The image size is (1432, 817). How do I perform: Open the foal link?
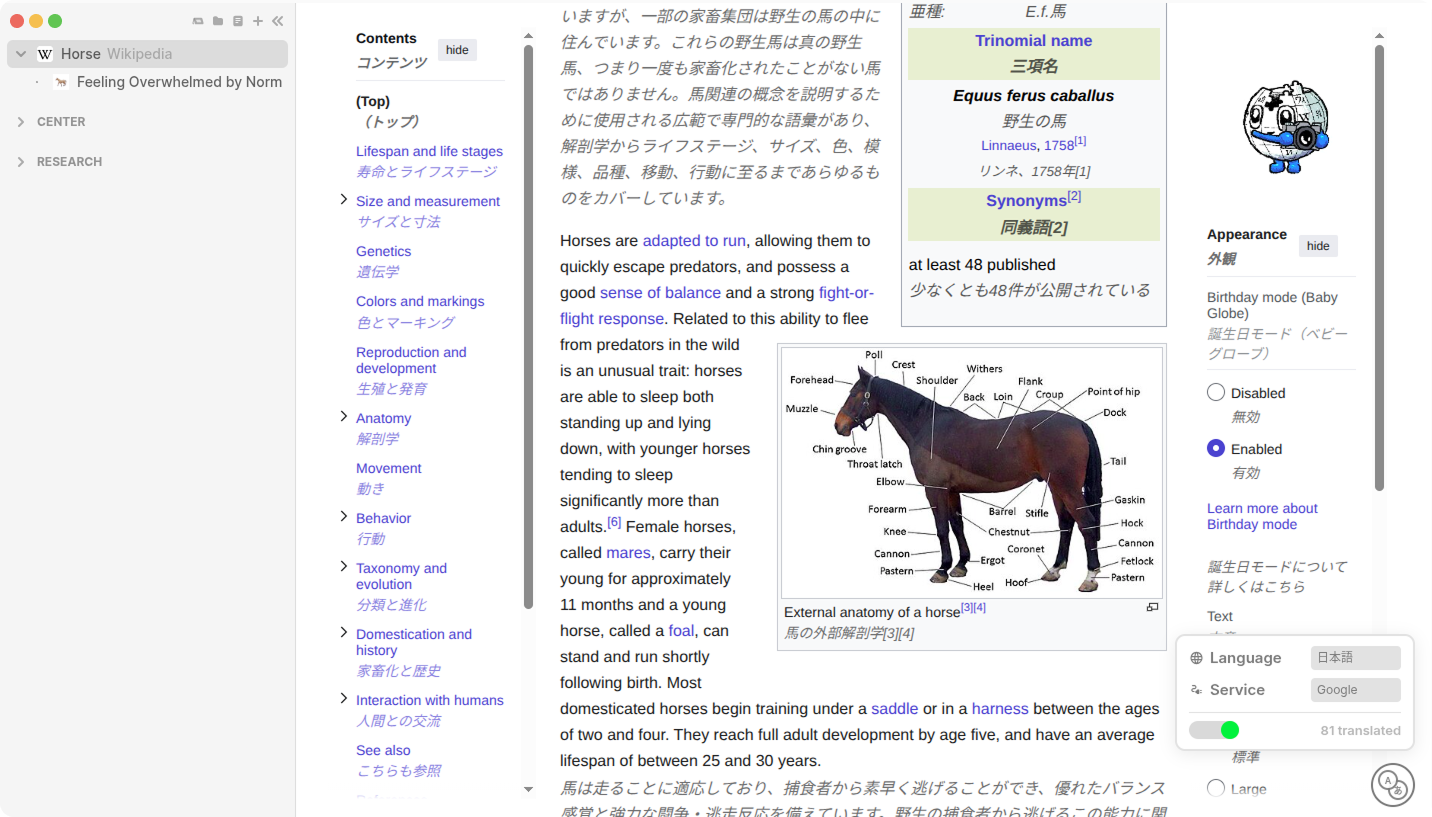[x=681, y=631]
